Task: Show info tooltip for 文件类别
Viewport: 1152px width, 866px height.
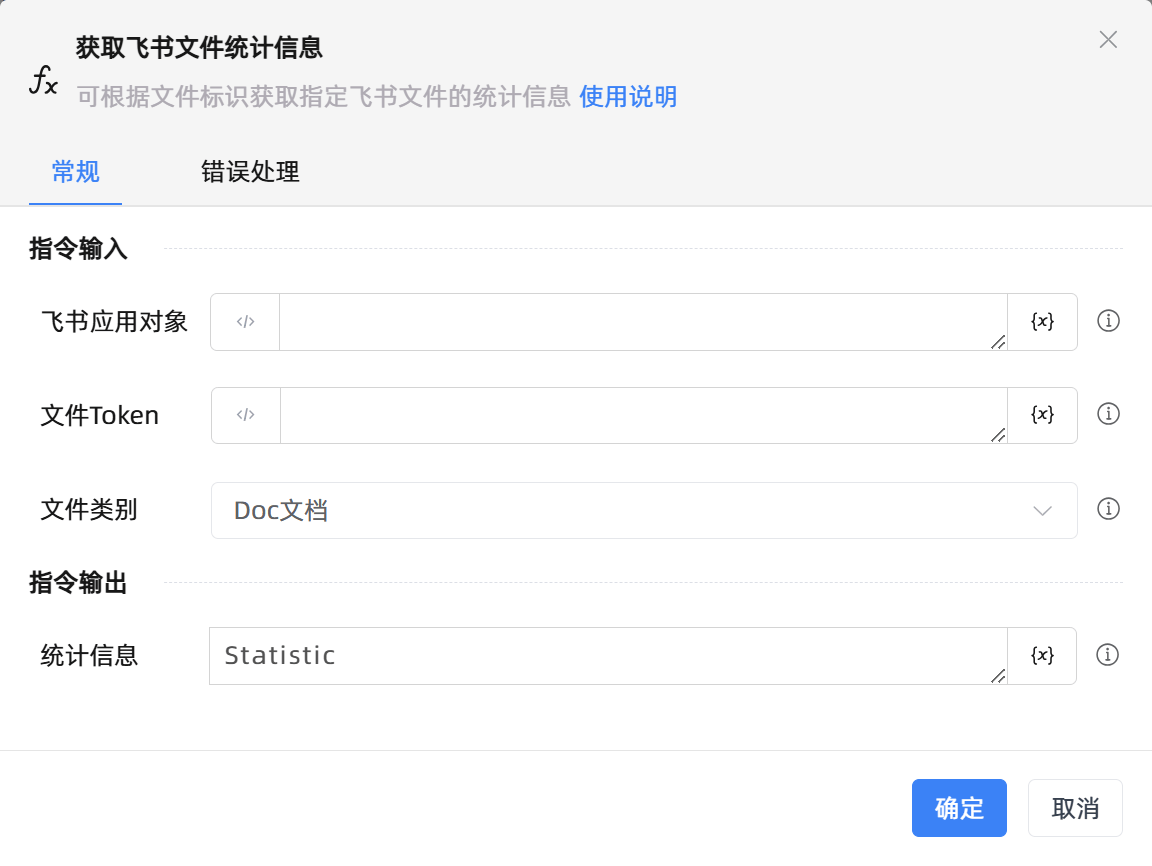Action: (1108, 509)
